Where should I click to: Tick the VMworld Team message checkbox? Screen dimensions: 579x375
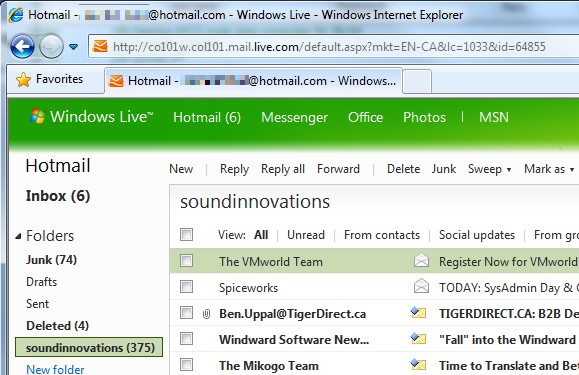pos(186,261)
